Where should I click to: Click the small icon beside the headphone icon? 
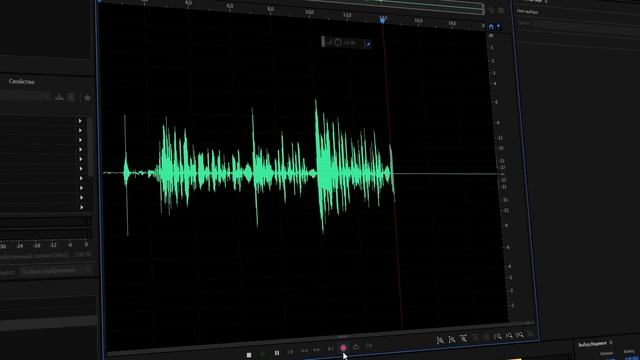tap(498, 27)
